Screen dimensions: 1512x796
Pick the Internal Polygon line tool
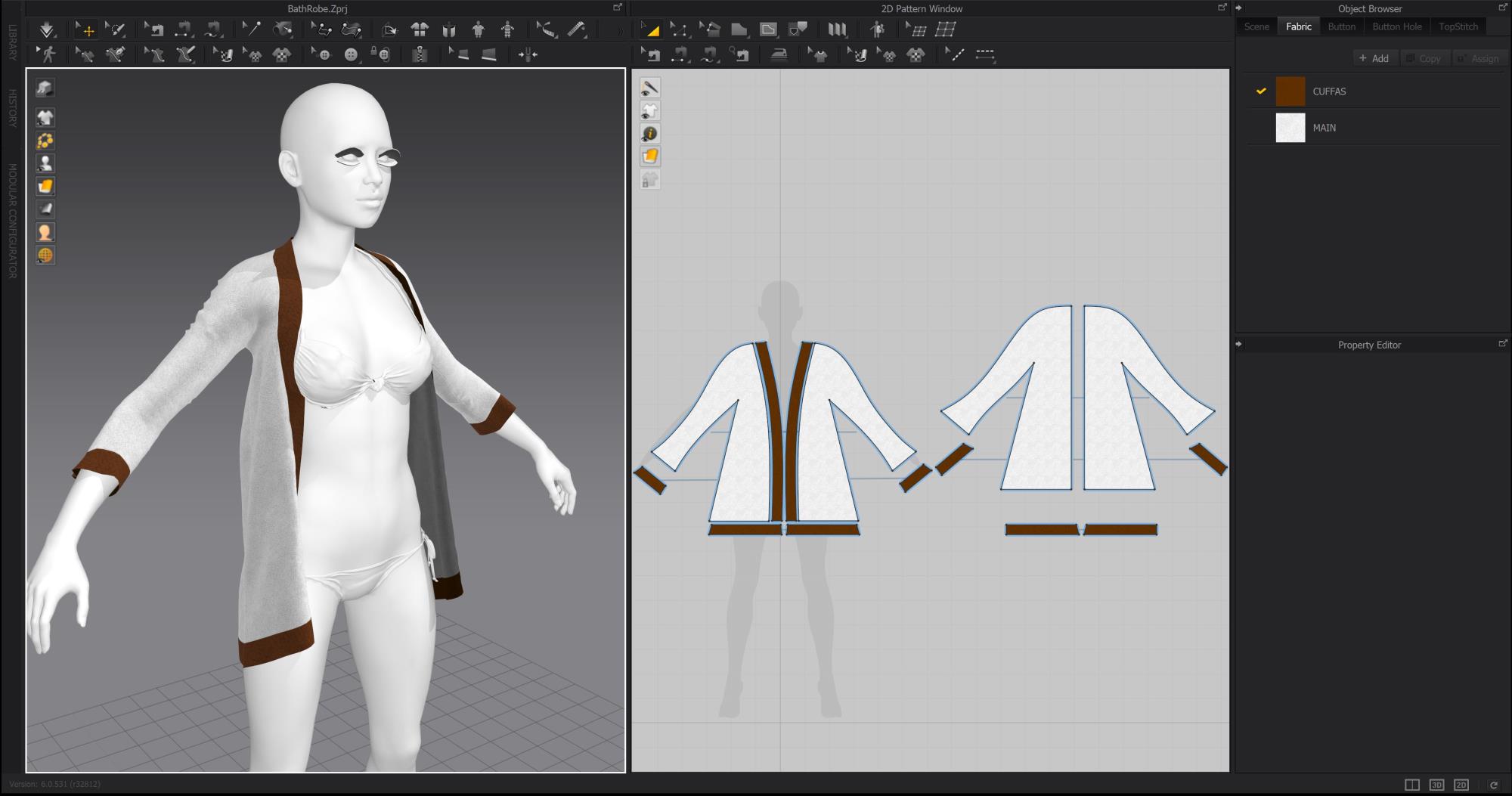768,29
